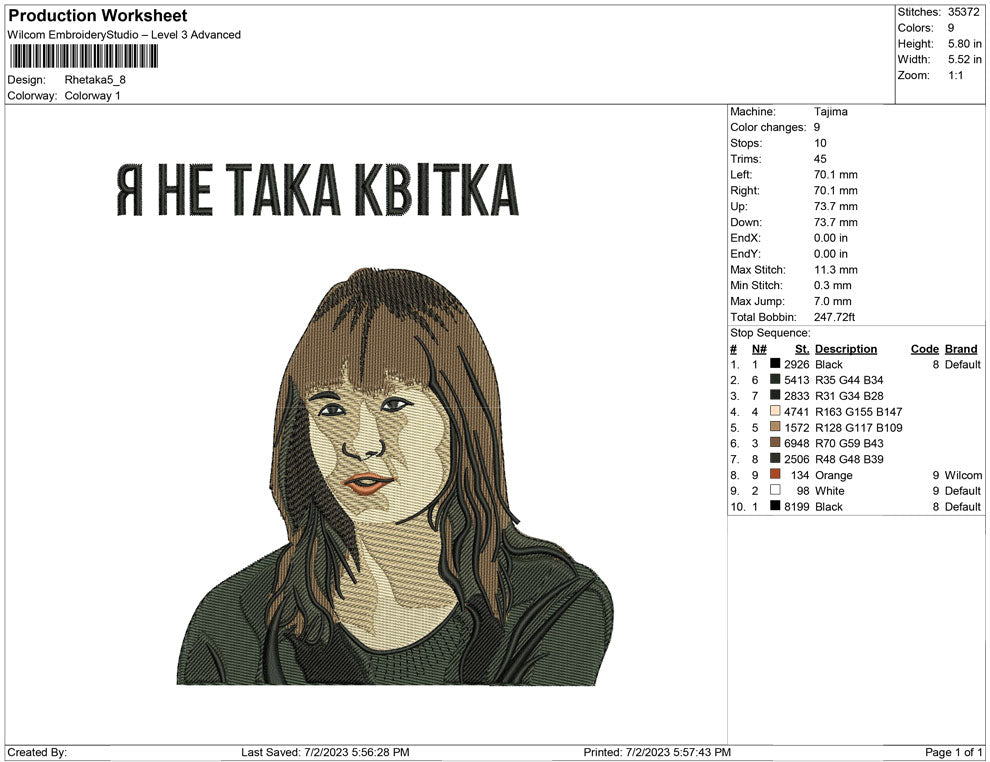The height and width of the screenshot is (762, 990).
Task: Click the N# column header
Action: click(759, 349)
